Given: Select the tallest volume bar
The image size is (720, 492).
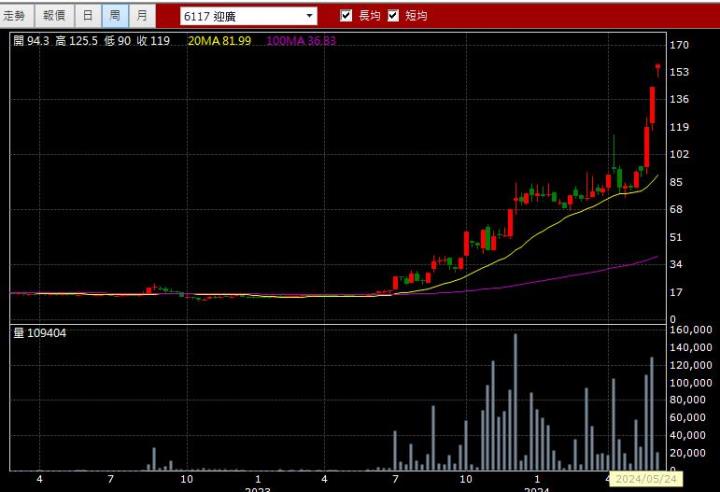Looking at the screenshot, I should click(x=515, y=402).
